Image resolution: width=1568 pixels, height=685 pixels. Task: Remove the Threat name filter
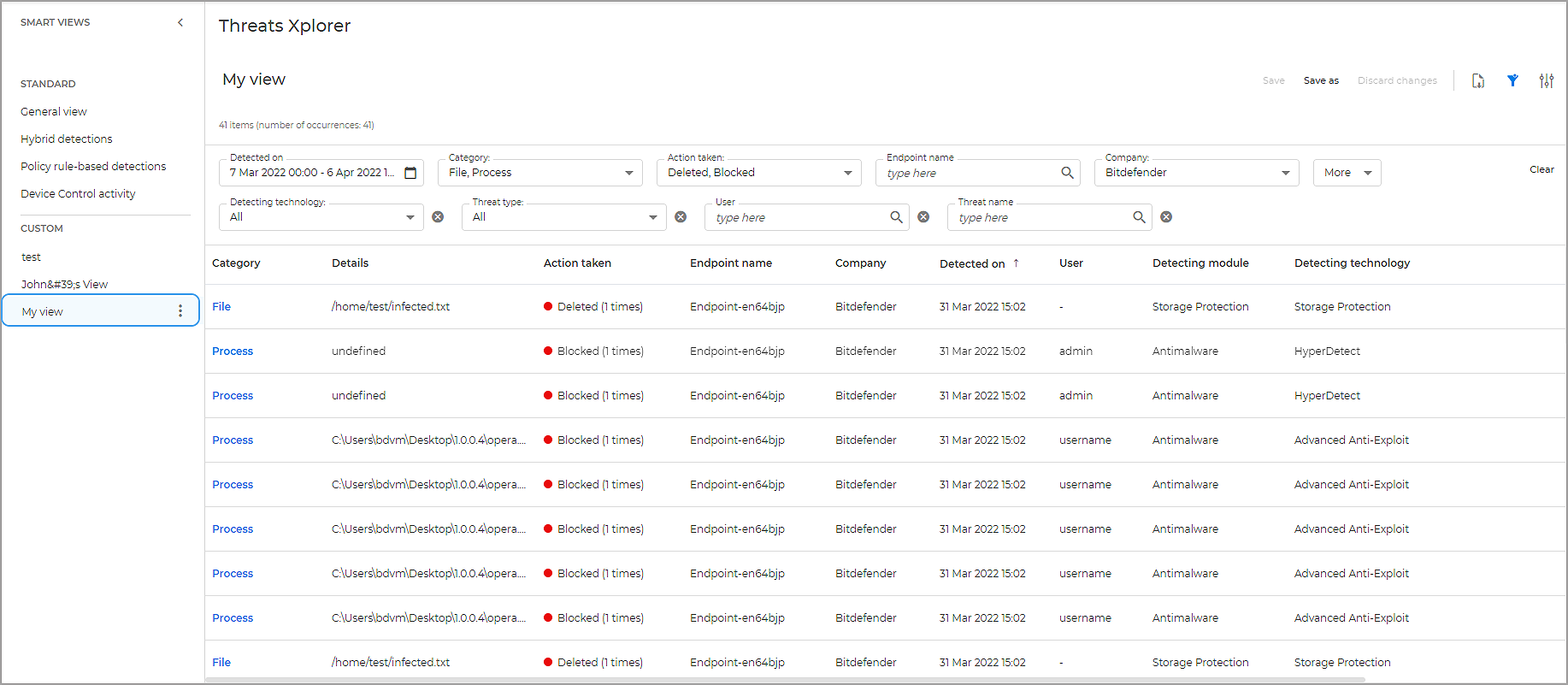[x=1166, y=217]
